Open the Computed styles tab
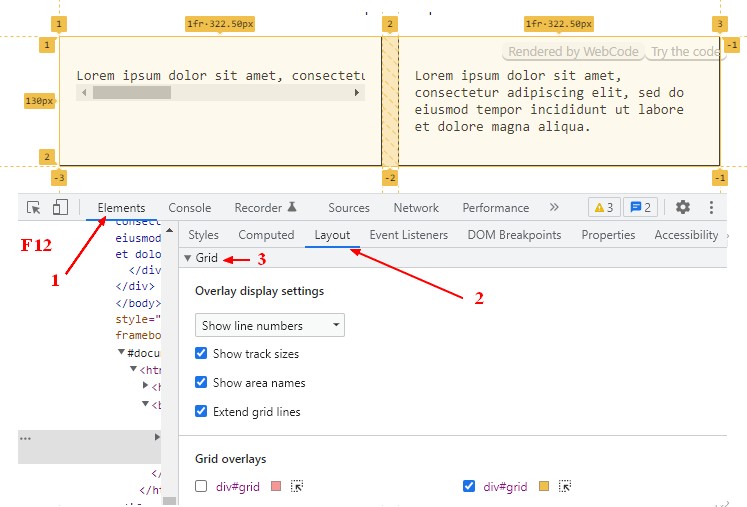The height and width of the screenshot is (507, 747). click(x=266, y=235)
